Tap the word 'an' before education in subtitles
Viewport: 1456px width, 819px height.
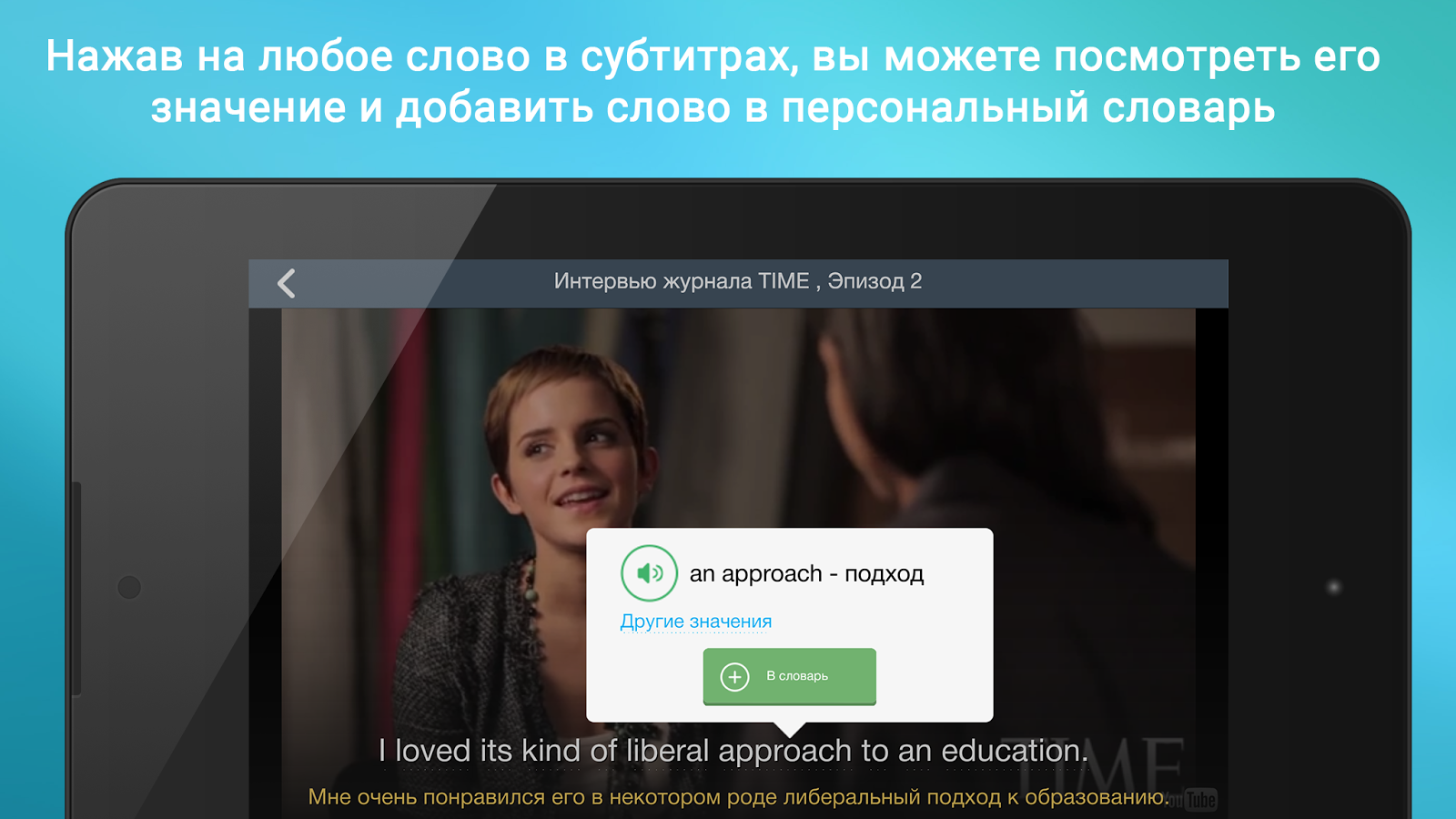point(915,751)
